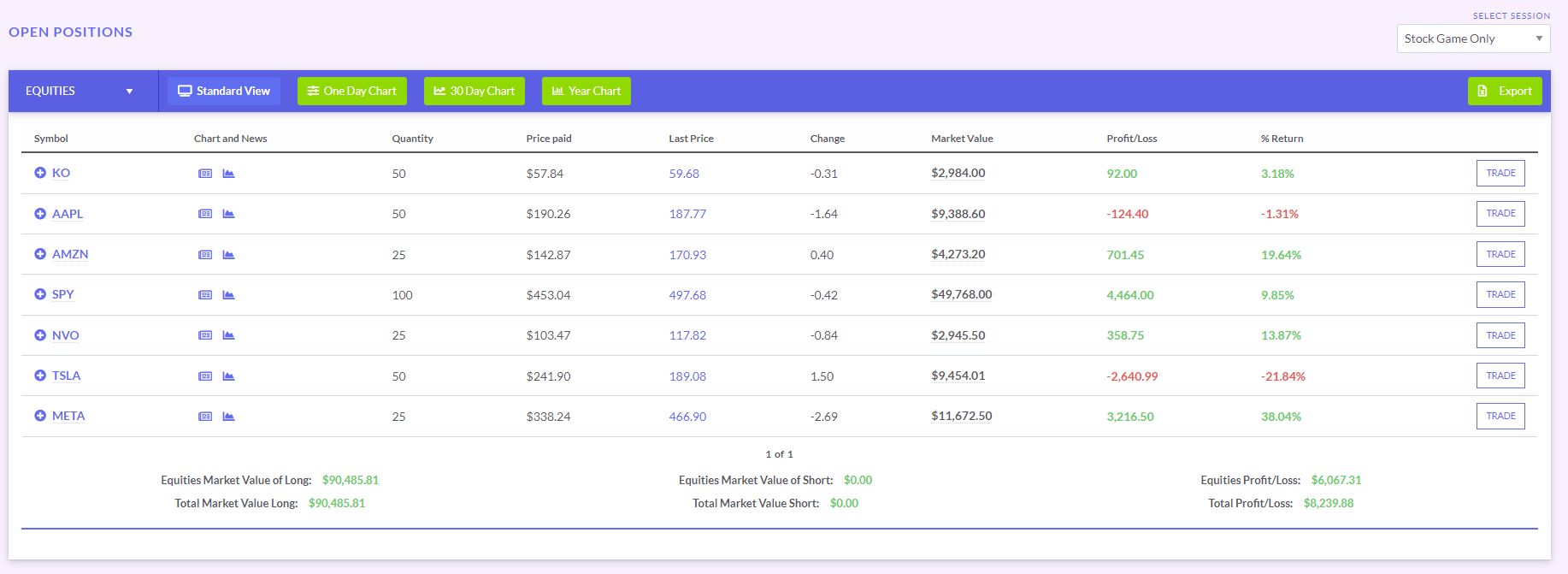Open the AAPL symbol link
The width and height of the screenshot is (1568, 574).
coord(68,214)
